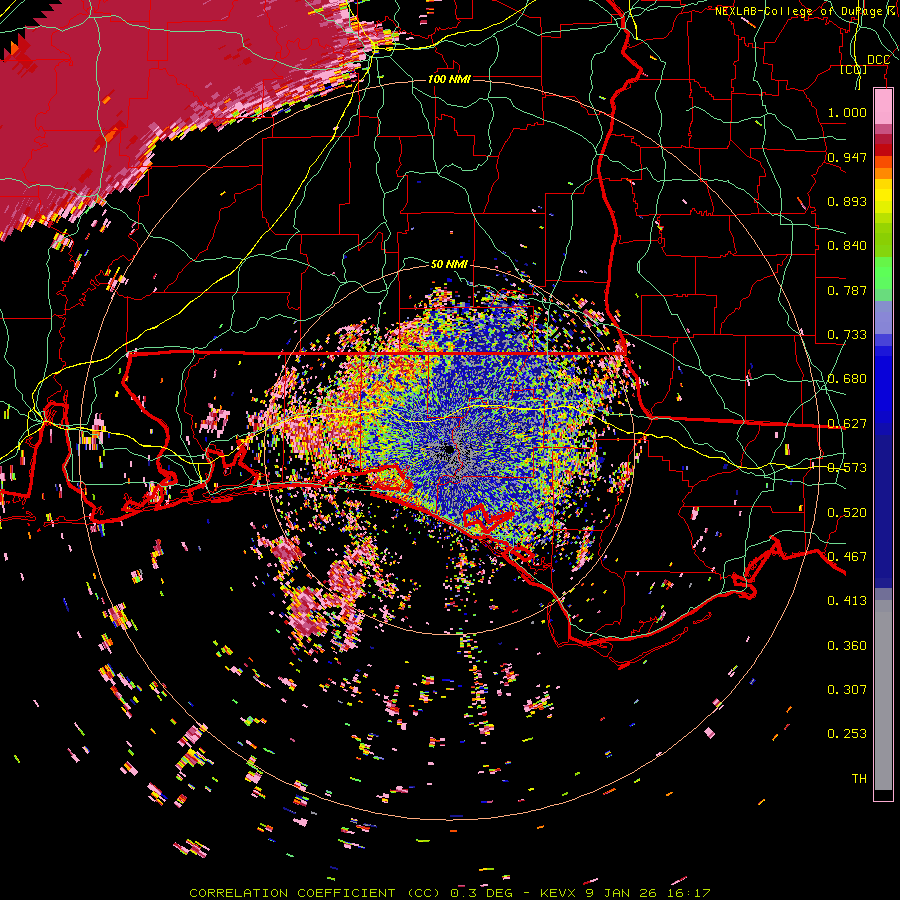Click the 0.520 legend value

(847, 513)
